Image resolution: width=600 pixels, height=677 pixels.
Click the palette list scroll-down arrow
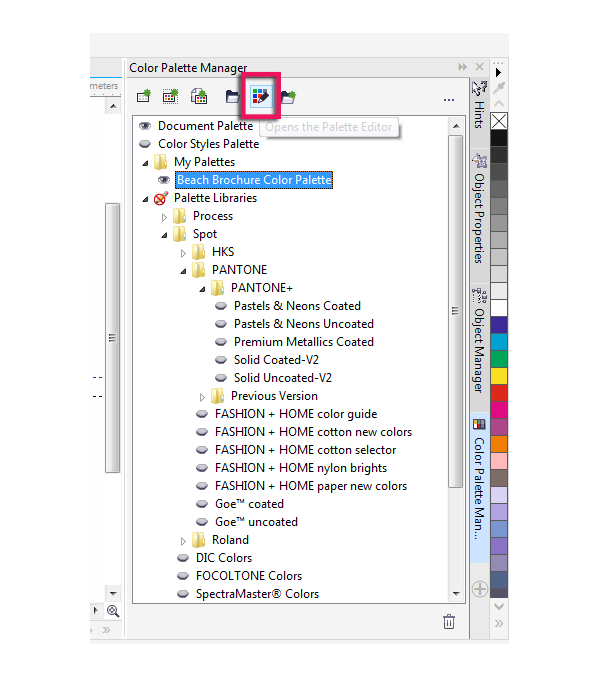coord(456,594)
